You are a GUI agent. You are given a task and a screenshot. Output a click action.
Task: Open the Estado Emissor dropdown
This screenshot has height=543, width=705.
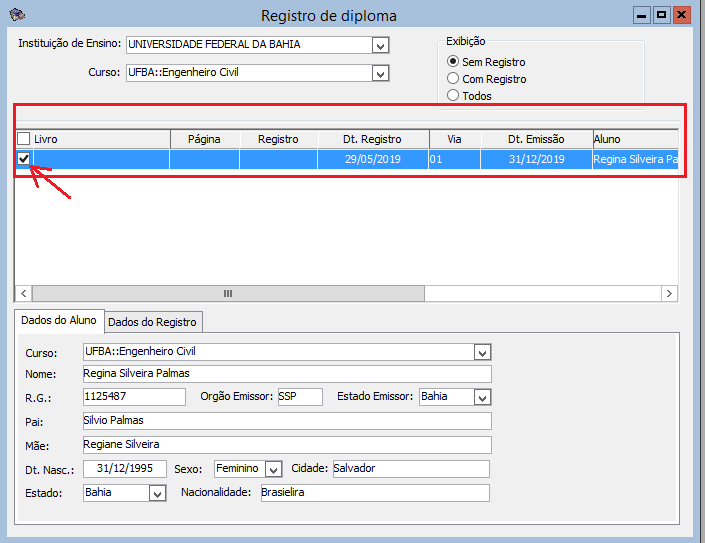click(483, 397)
